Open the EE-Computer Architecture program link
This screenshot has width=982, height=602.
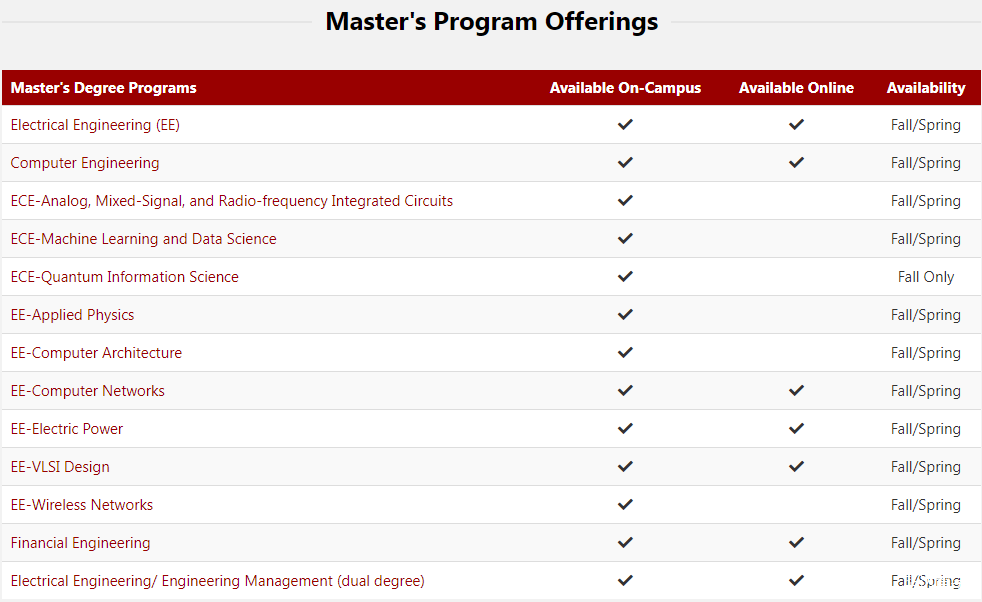(x=96, y=353)
